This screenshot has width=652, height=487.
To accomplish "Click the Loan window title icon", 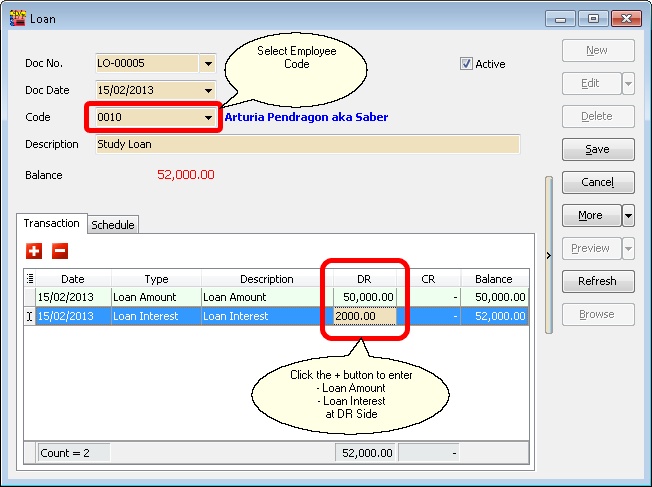I will [x=17, y=18].
